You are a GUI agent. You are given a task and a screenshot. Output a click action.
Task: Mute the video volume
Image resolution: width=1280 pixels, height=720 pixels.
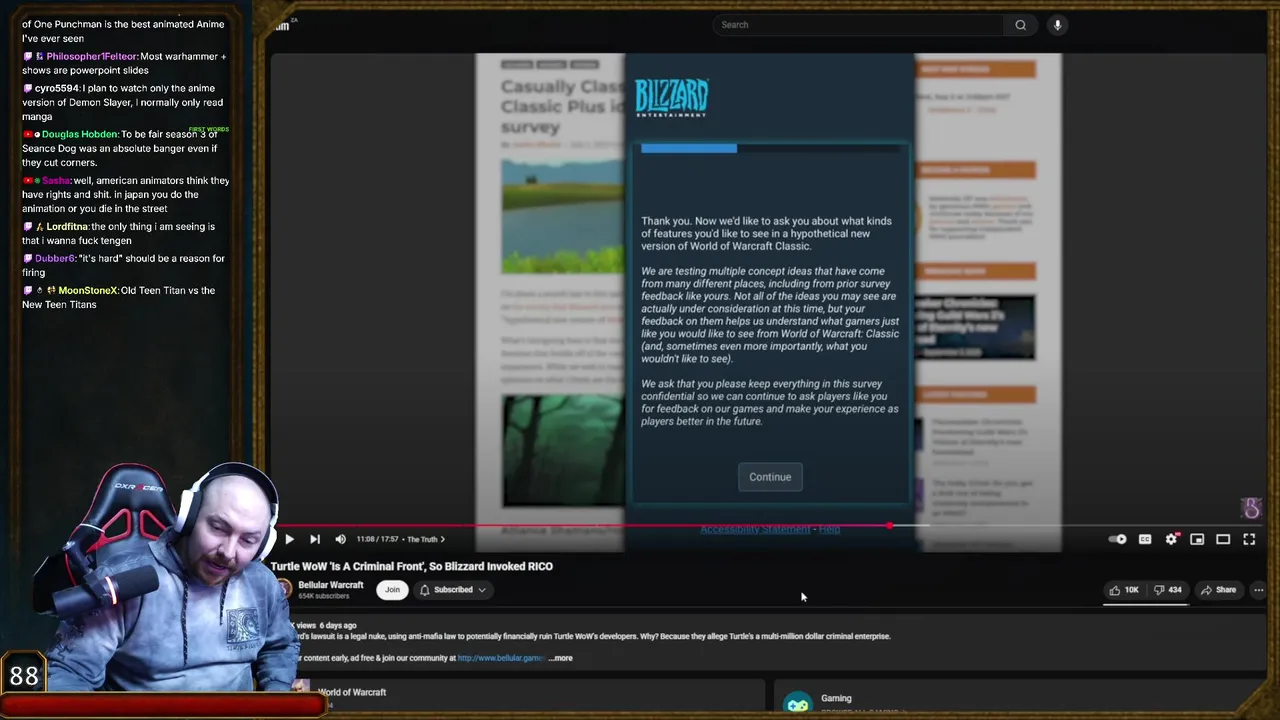coord(340,539)
